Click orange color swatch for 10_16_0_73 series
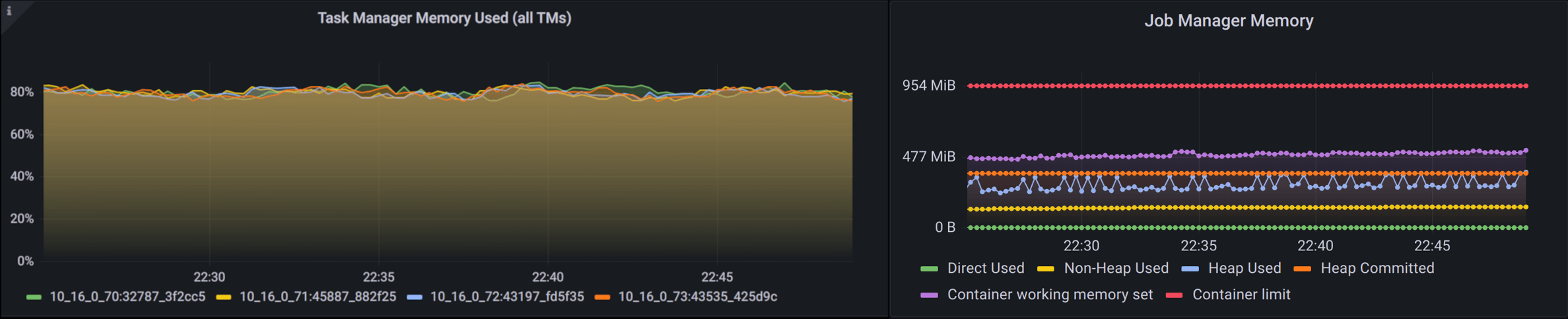The height and width of the screenshot is (319, 1568). (602, 298)
